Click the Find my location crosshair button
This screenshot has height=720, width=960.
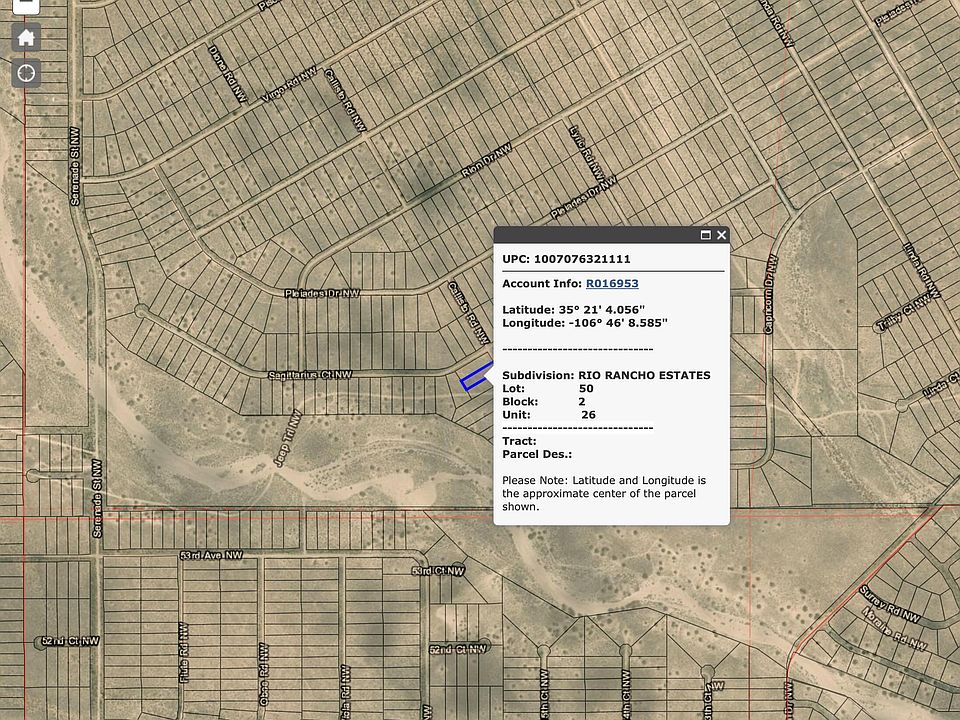(27, 73)
